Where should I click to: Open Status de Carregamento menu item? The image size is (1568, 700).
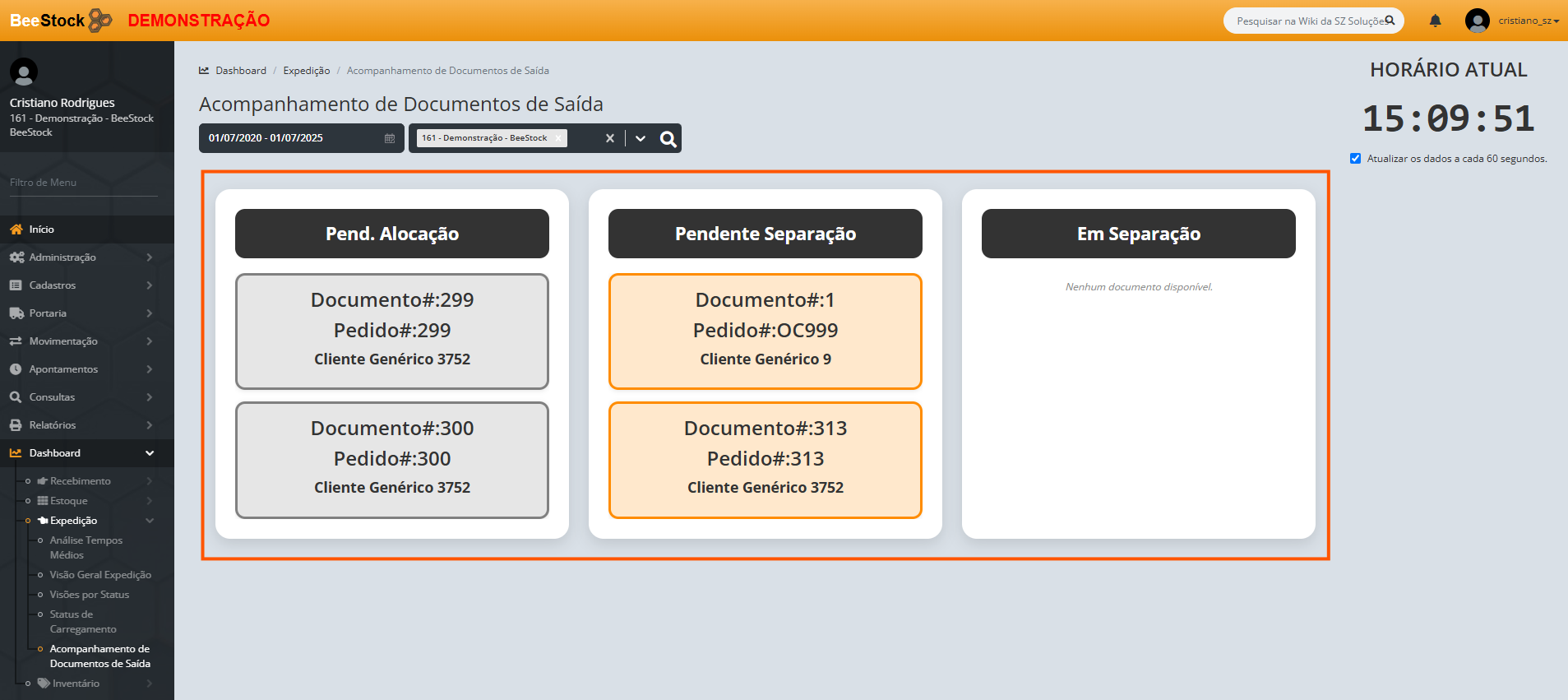[x=82, y=622]
